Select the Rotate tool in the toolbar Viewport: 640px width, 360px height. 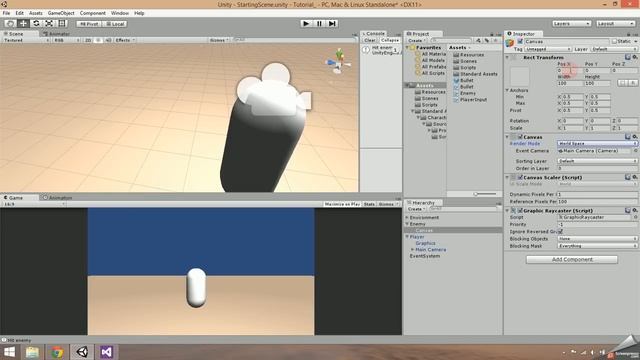pos(36,24)
